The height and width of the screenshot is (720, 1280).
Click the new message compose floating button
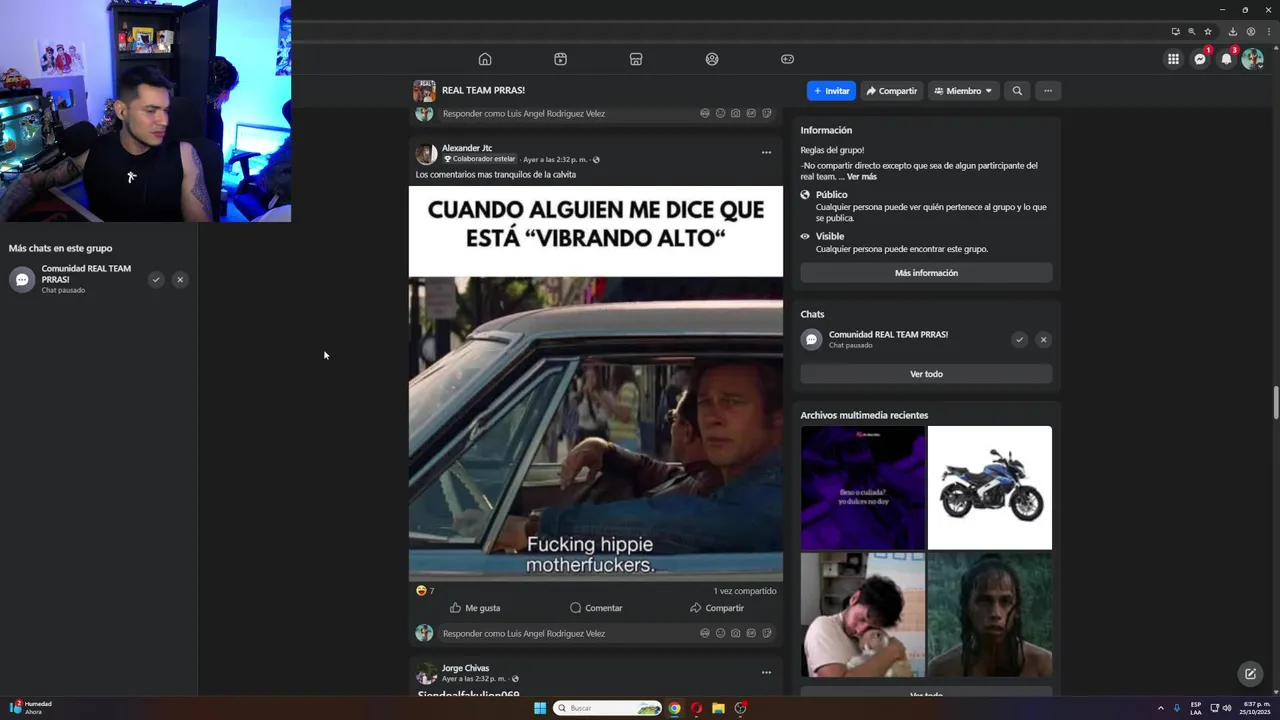point(1250,674)
